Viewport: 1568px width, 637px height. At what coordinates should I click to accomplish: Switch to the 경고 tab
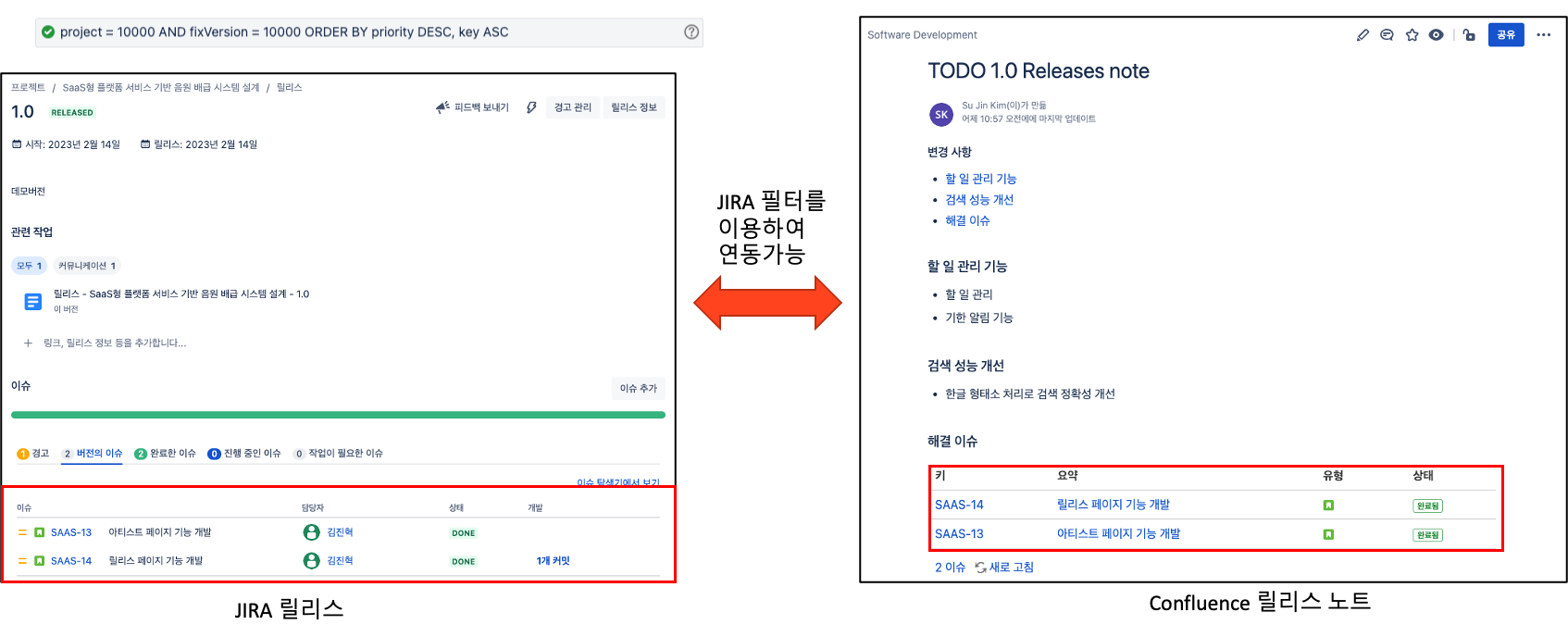(33, 454)
